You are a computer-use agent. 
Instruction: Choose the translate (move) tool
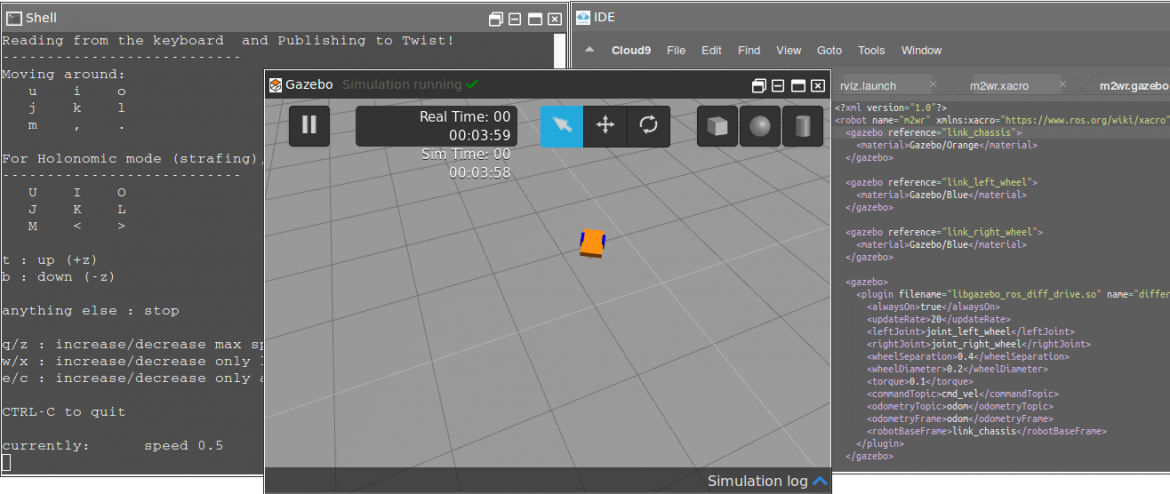point(605,126)
